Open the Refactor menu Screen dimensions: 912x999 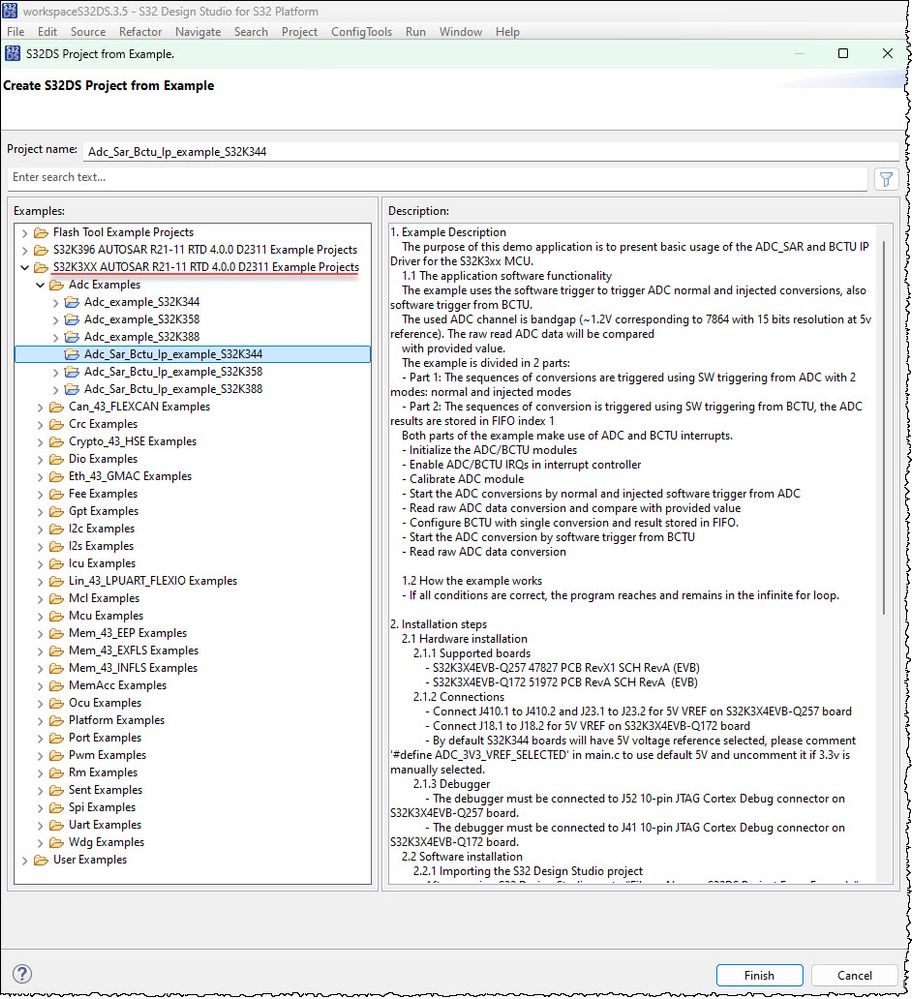pos(140,32)
